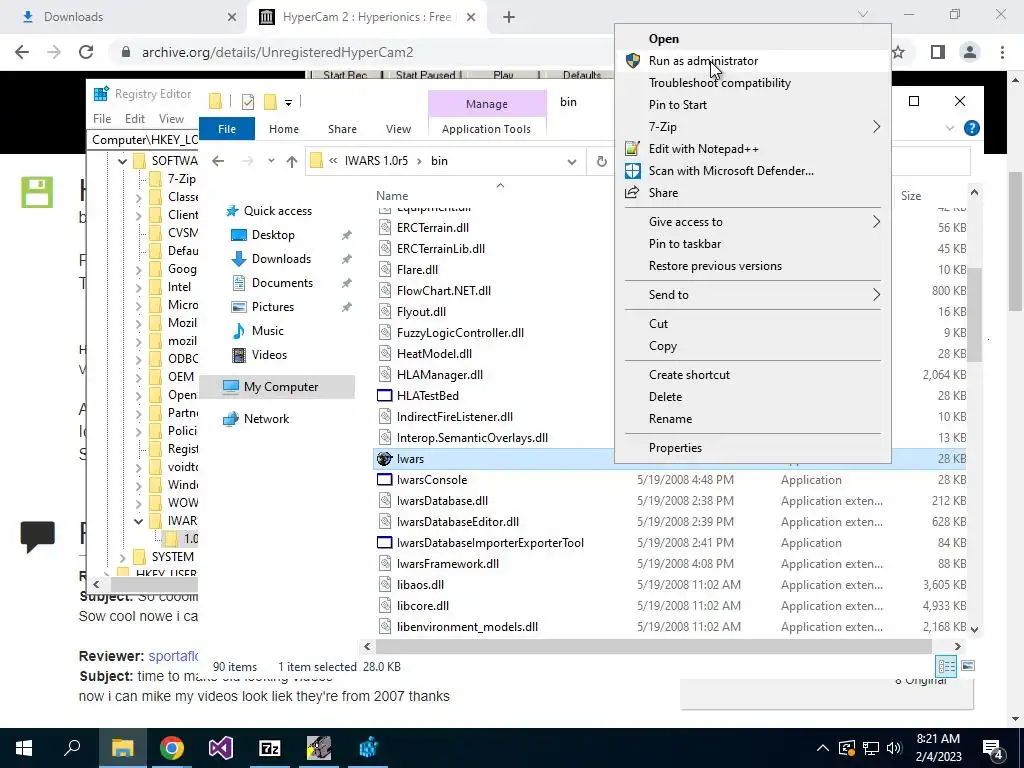Select Network in the navigation pane

[266, 419]
